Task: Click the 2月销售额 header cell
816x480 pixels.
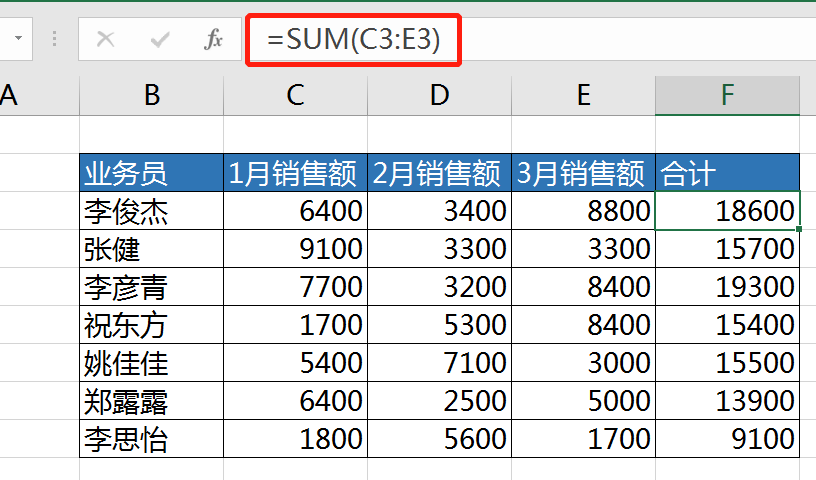Action: (x=440, y=172)
